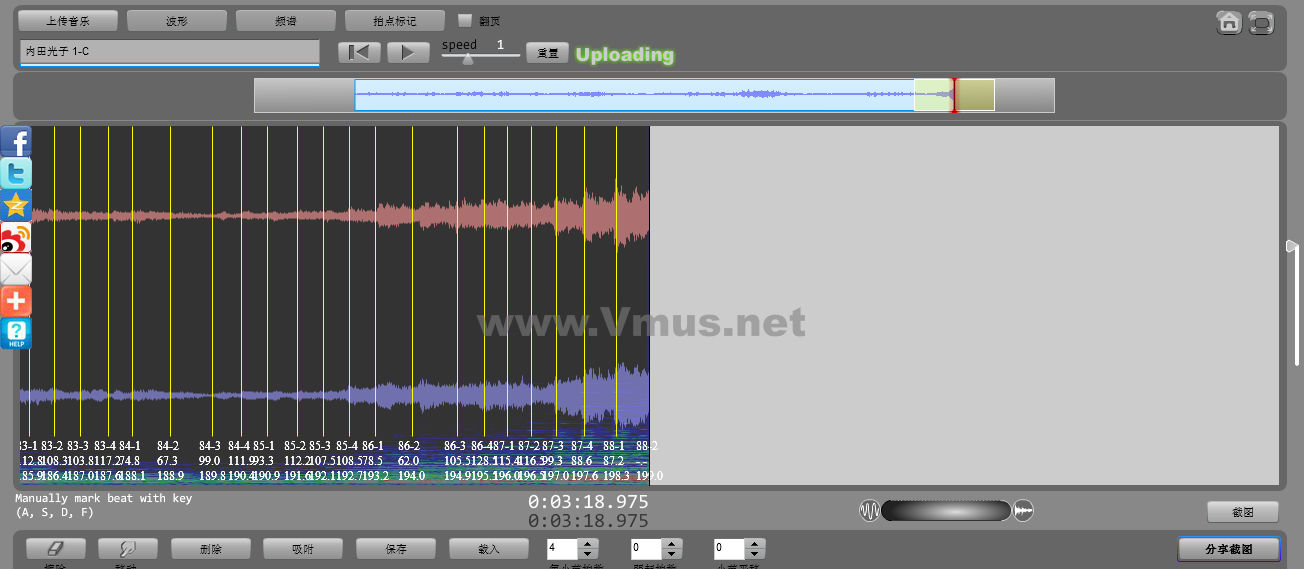Click the 分享截图 share screenshot button
Image resolution: width=1304 pixels, height=569 pixels.
click(x=1228, y=549)
